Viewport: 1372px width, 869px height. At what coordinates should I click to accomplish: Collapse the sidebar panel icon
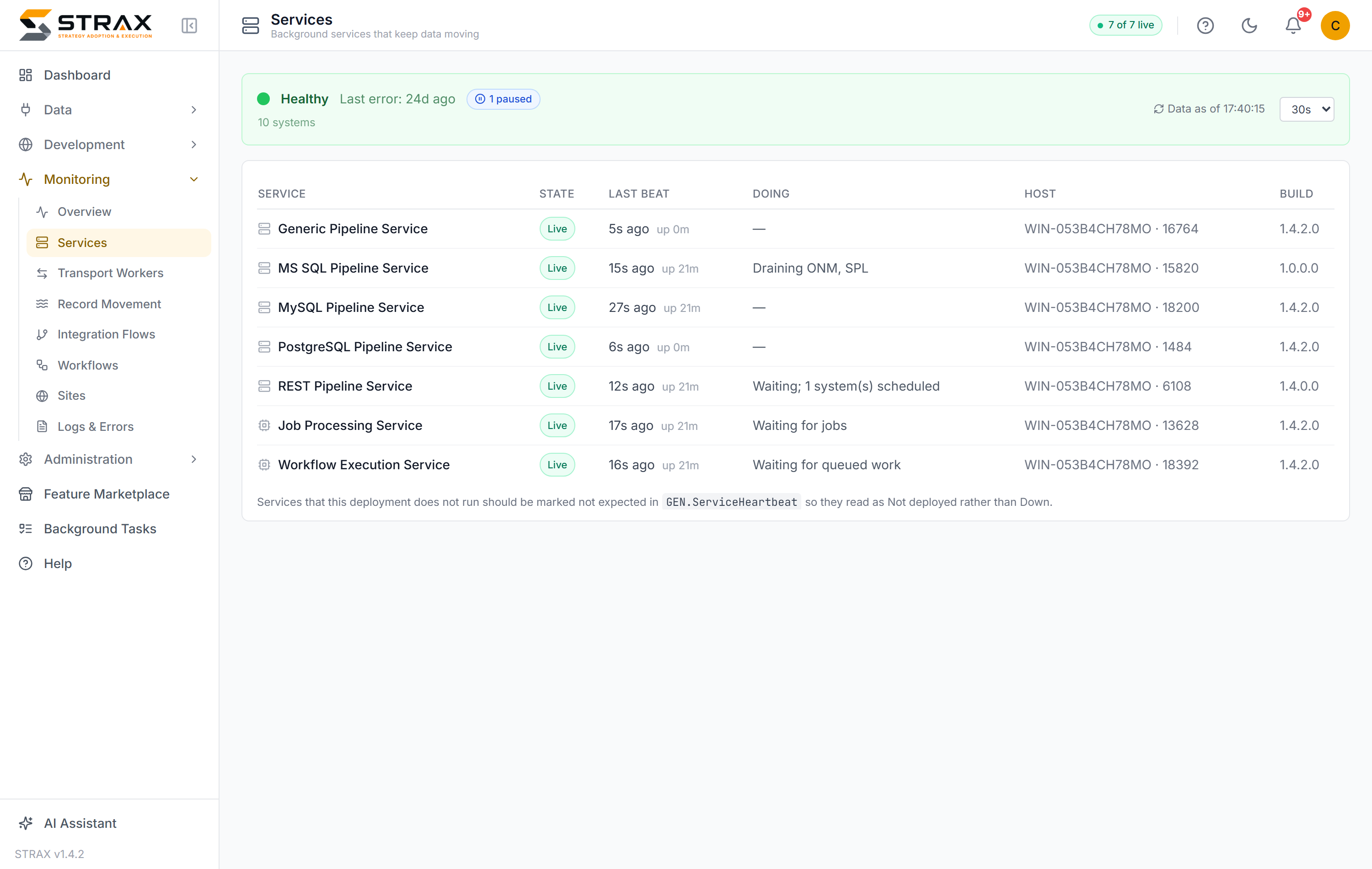pyautogui.click(x=189, y=26)
